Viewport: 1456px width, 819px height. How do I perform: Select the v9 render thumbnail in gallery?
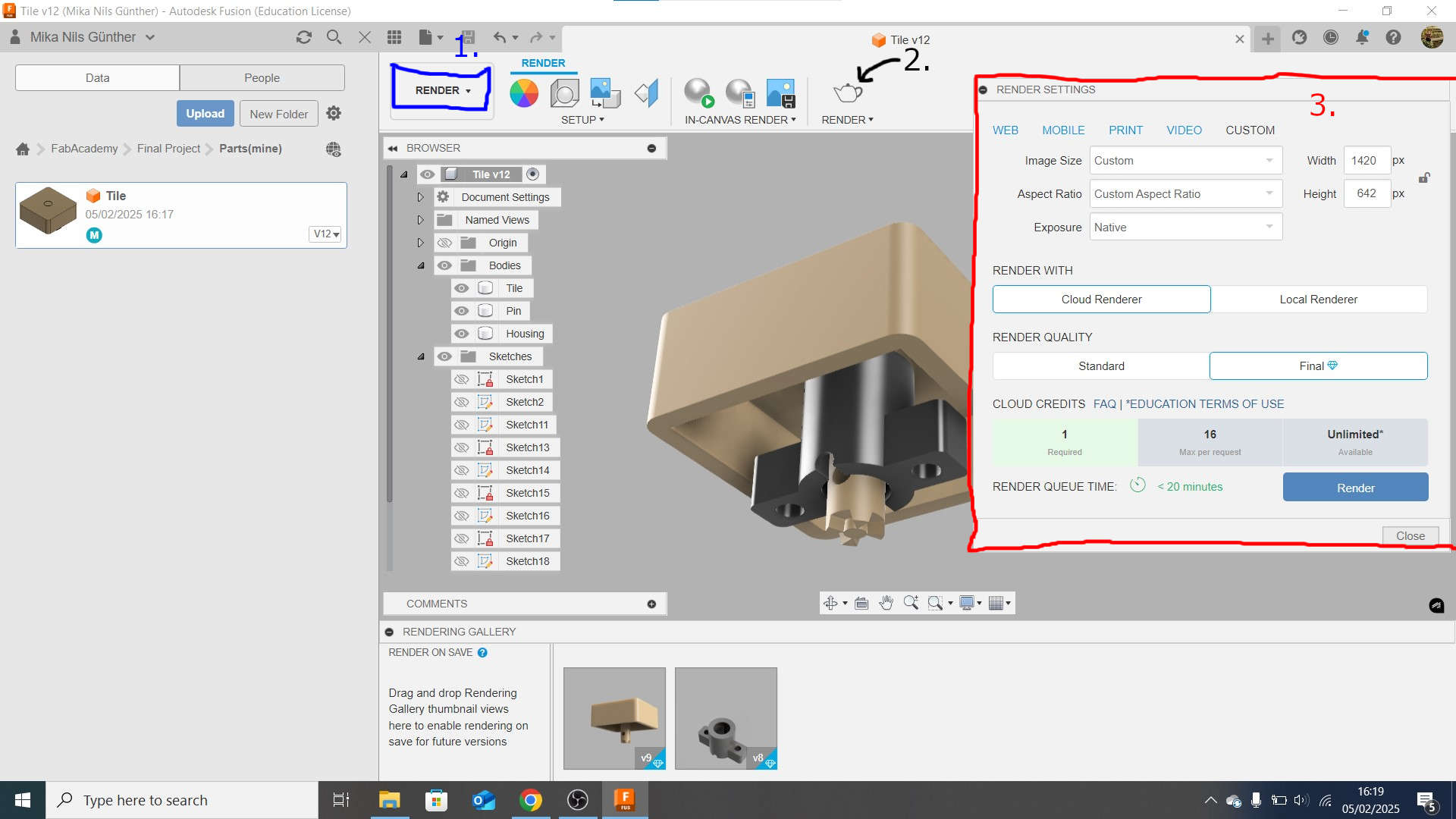tap(614, 717)
